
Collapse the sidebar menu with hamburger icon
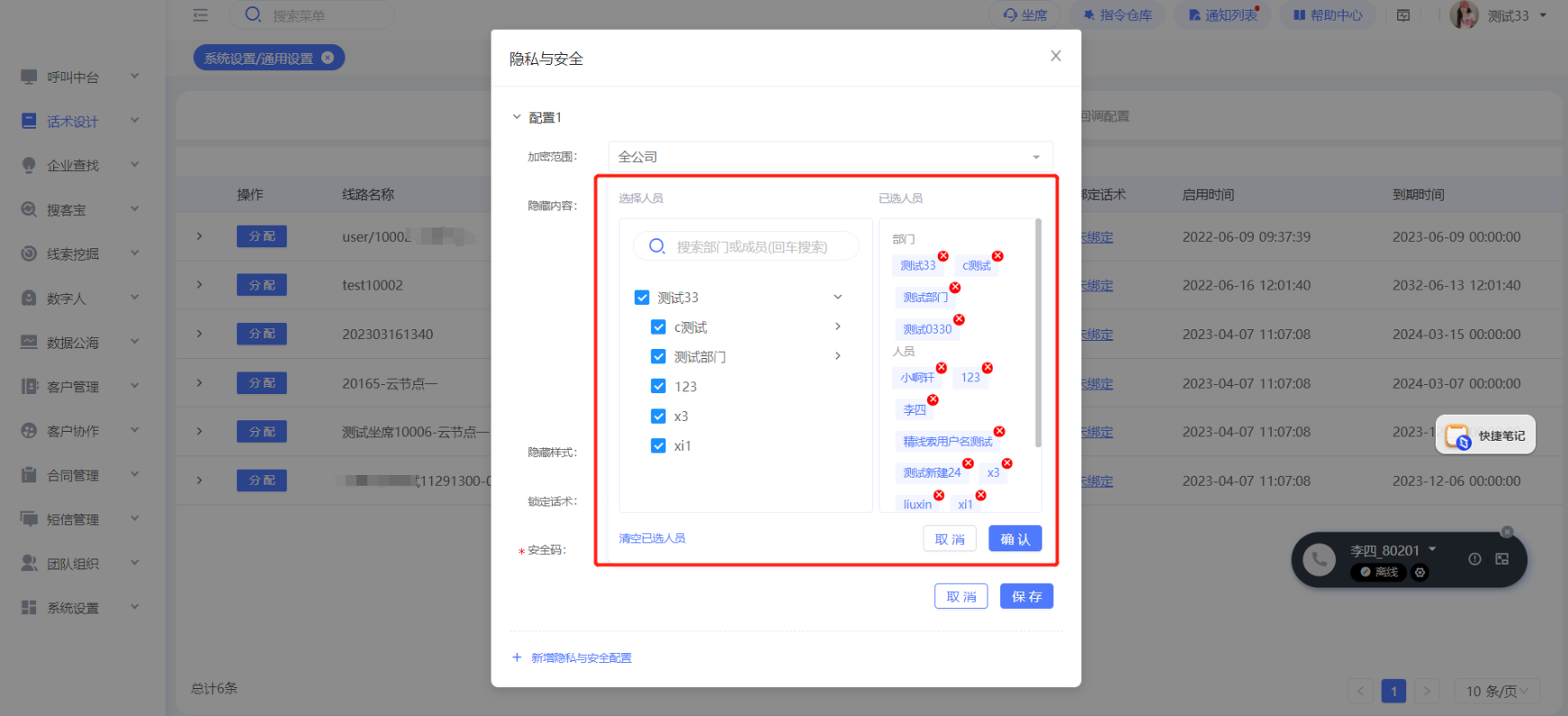201,15
